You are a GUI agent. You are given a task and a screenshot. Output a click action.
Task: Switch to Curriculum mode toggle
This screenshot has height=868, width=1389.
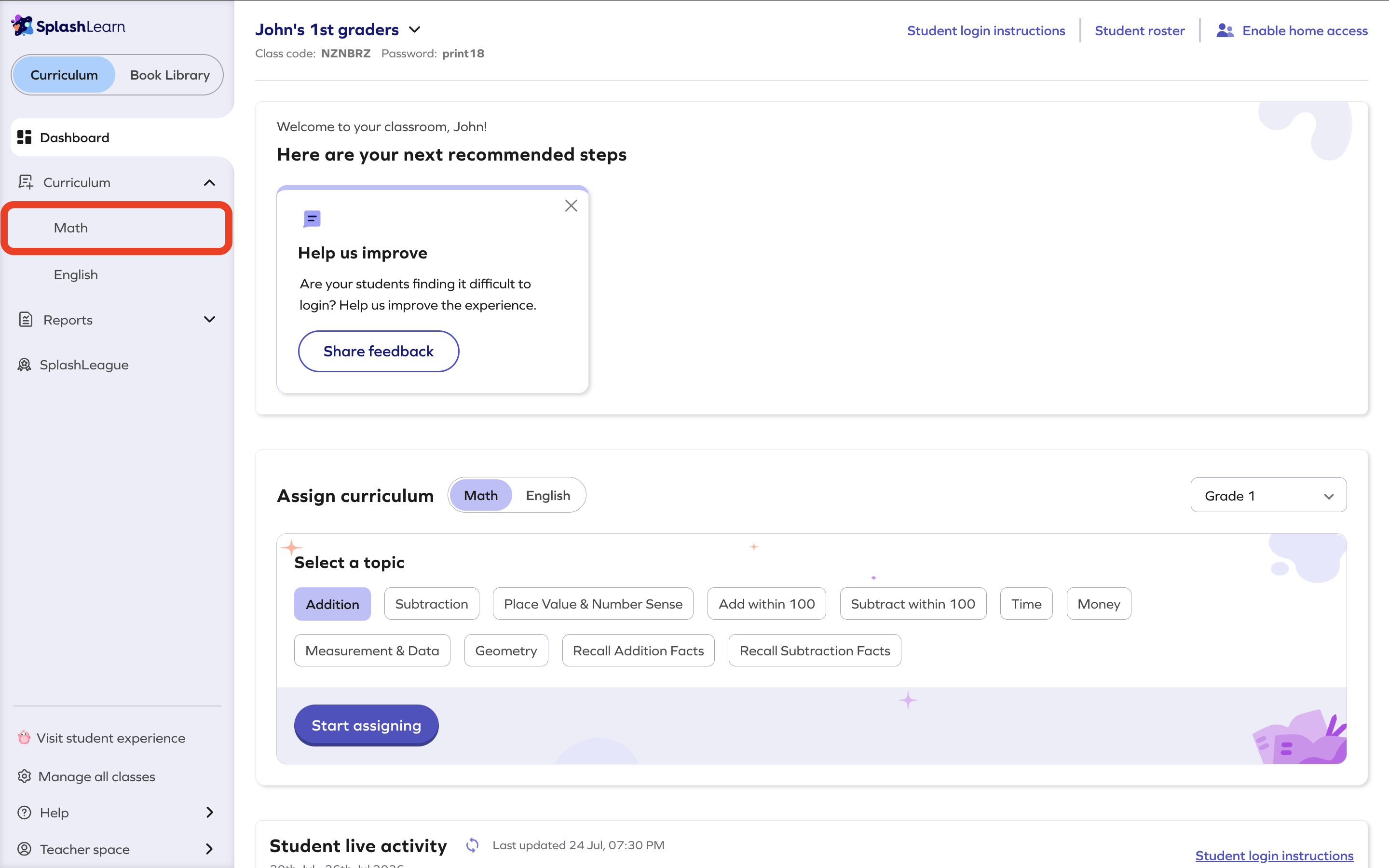64,75
